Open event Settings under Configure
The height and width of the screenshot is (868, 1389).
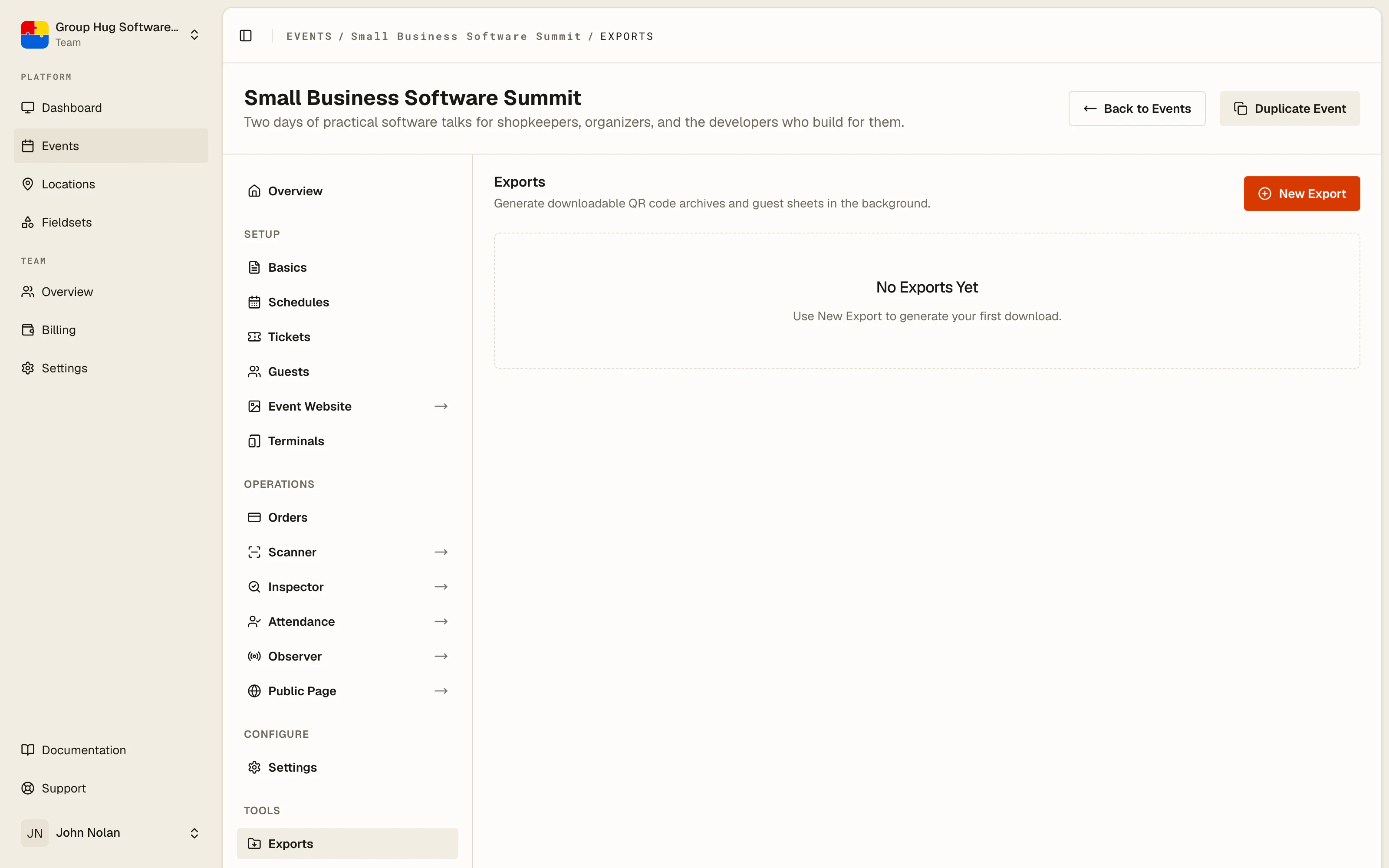tap(347, 768)
